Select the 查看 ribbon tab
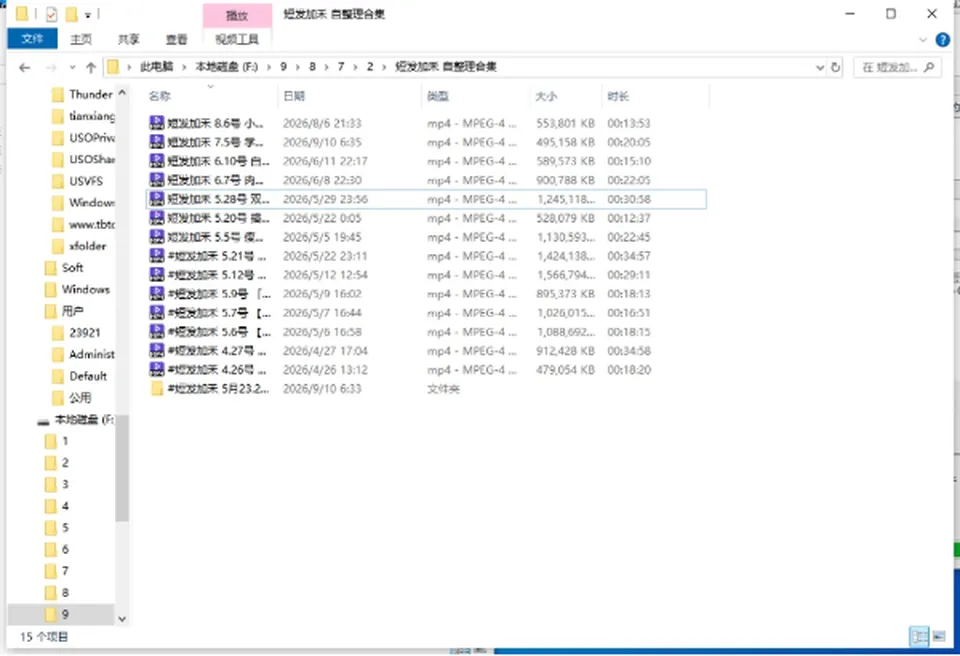Viewport: 960px width, 656px height. coord(176,39)
